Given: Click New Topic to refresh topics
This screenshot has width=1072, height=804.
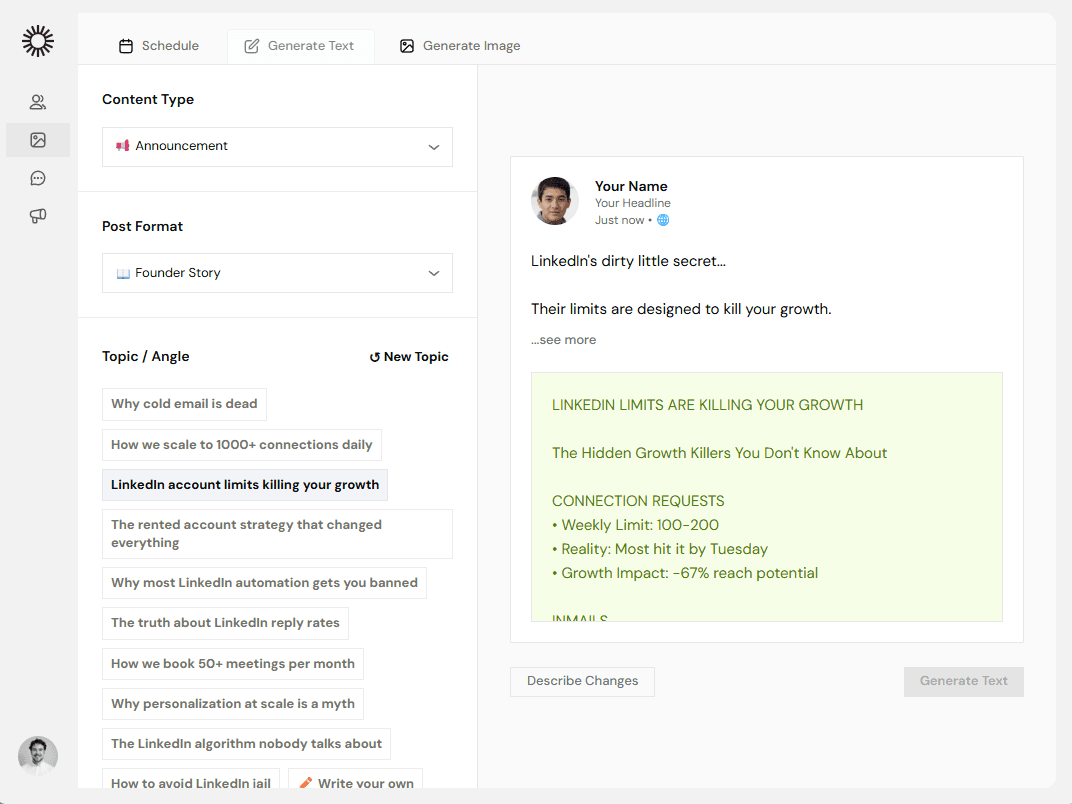Looking at the screenshot, I should 409,357.
